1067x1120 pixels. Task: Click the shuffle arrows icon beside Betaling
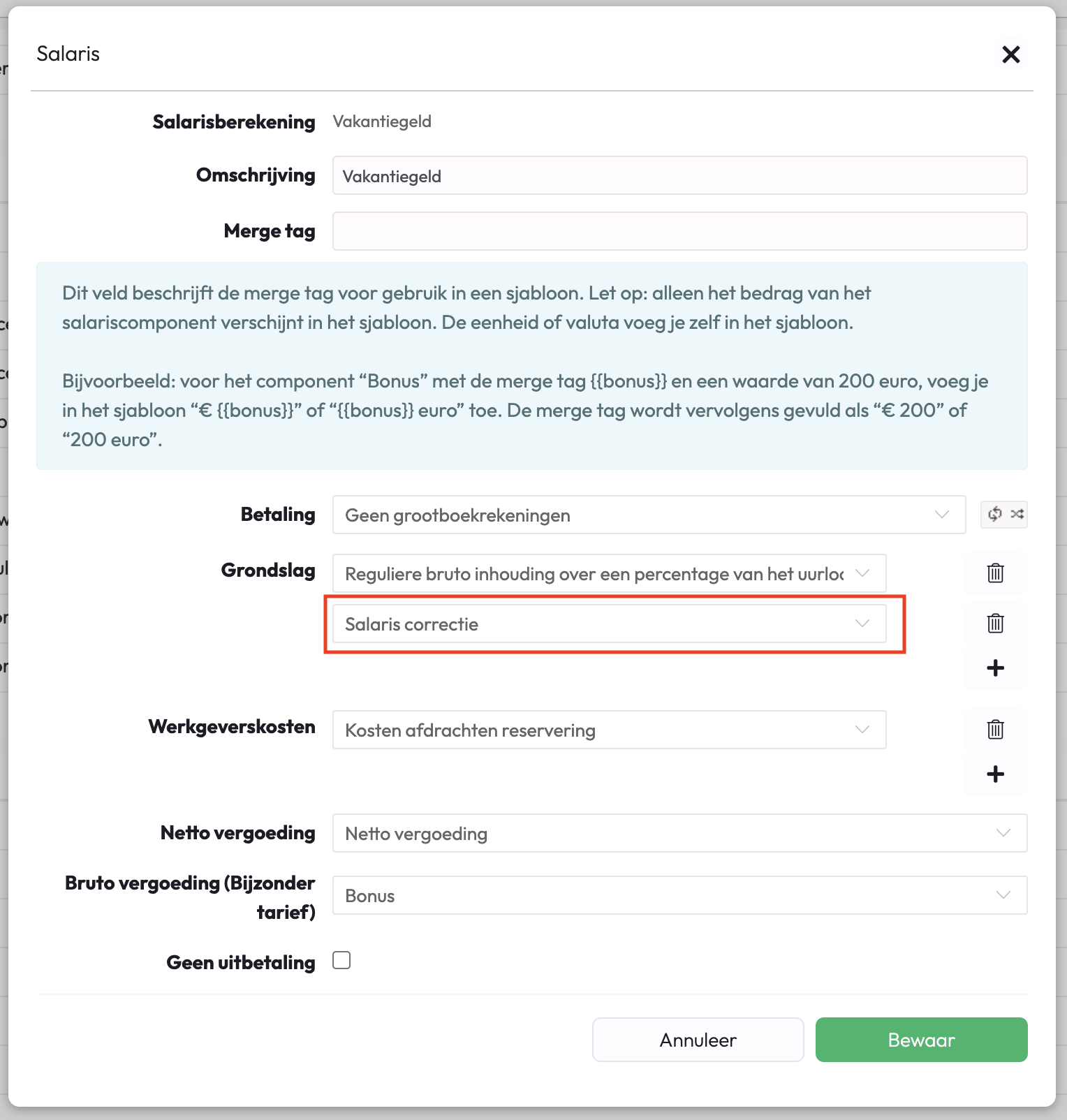pos(1017,515)
